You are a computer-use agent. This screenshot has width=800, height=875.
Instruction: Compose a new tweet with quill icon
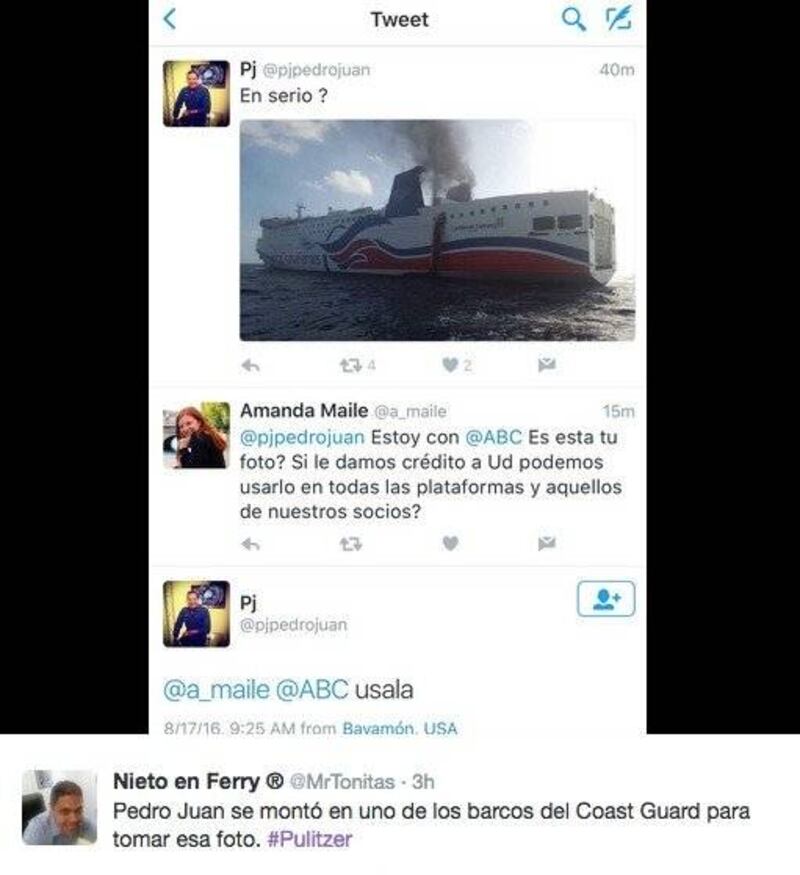pyautogui.click(x=618, y=18)
